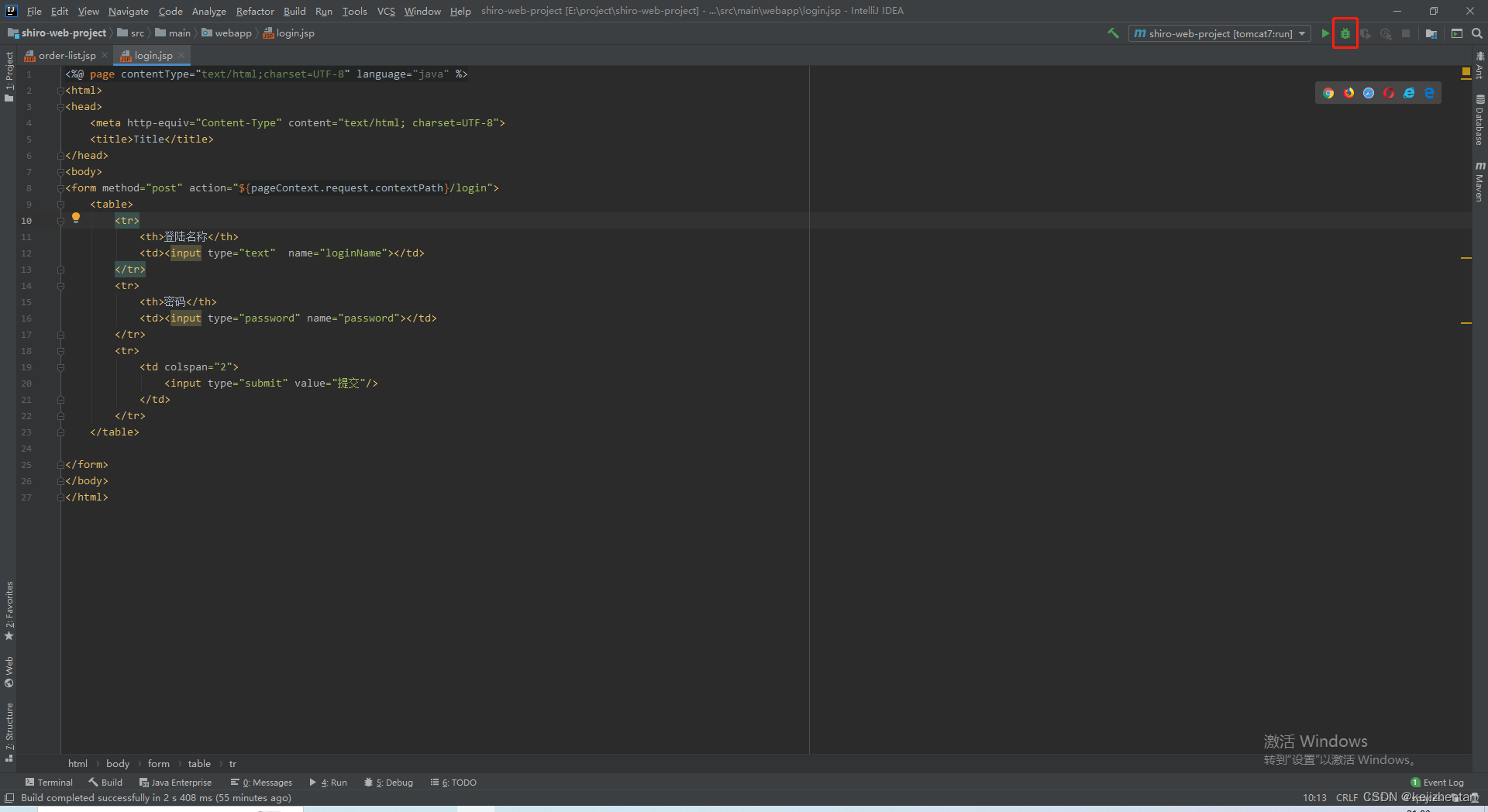This screenshot has height=812, width=1488.
Task: Collapse the tr fold marker on line 18
Action: coord(60,351)
